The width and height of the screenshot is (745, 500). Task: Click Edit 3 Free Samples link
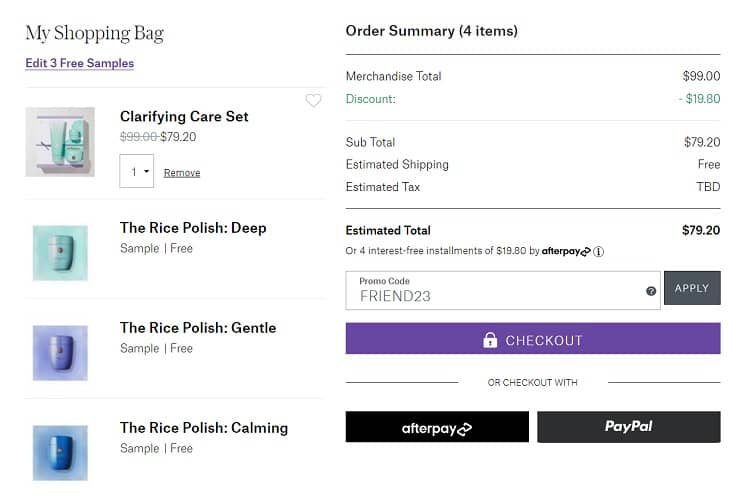coord(80,63)
